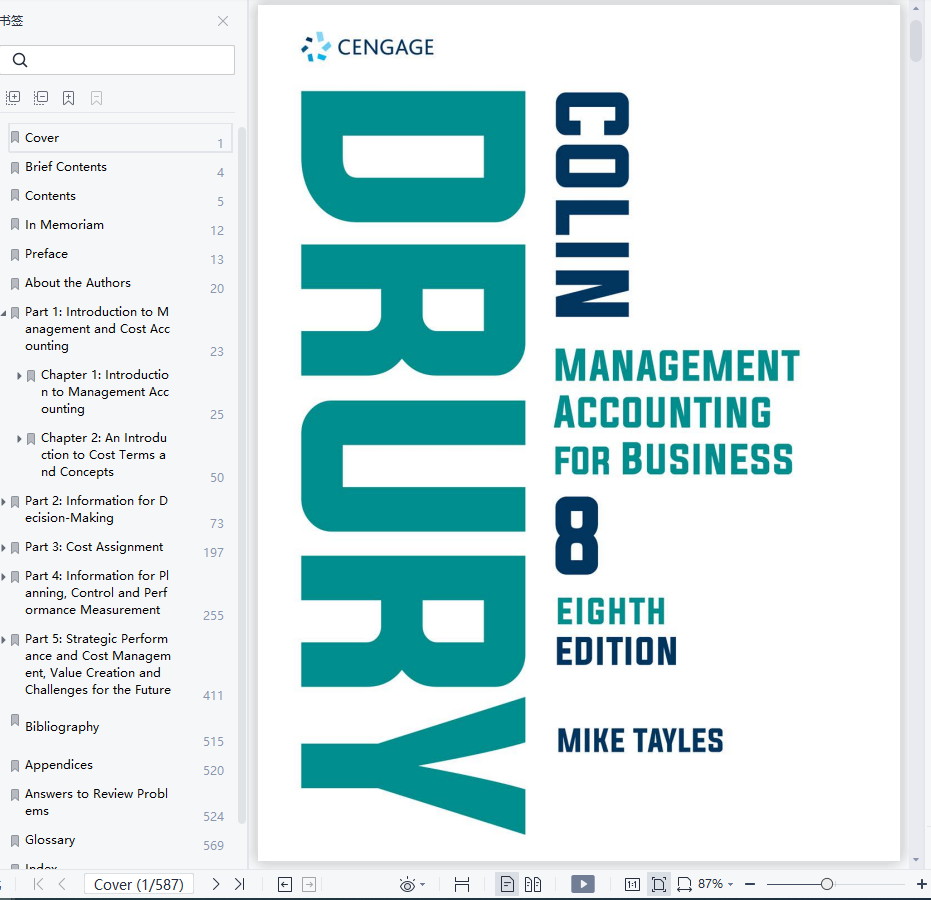The width and height of the screenshot is (931, 900).
Task: Collapse the Part 1 bookmark branch
Action: (4, 313)
